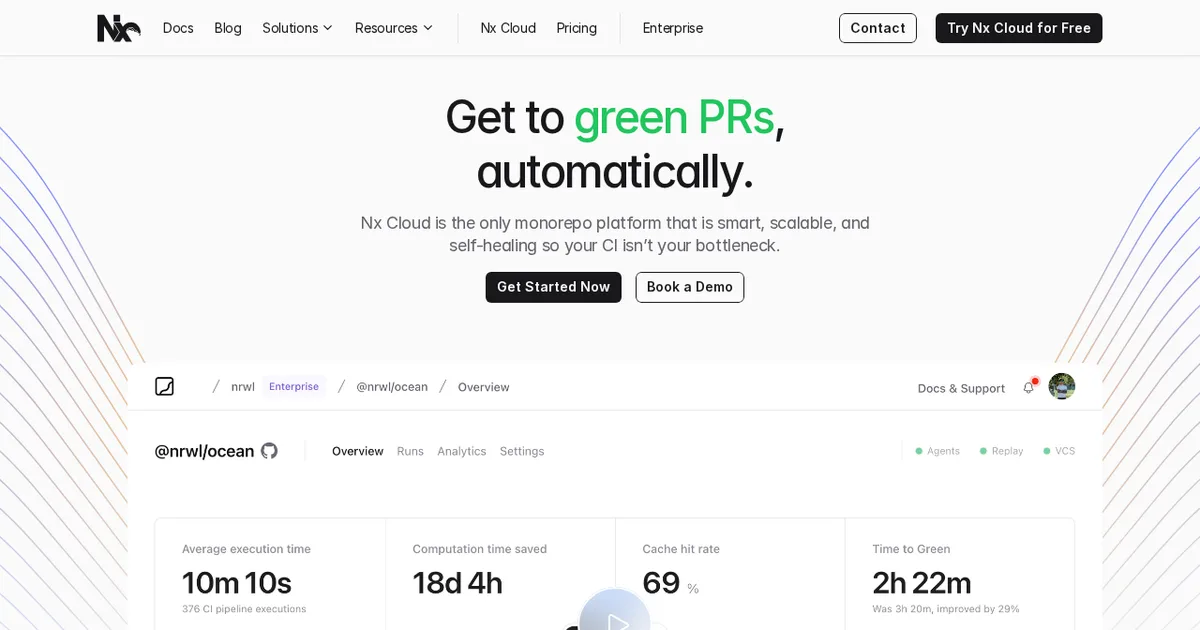Open the Enterprise nav link
Image resolution: width=1200 pixels, height=630 pixels.
point(673,28)
